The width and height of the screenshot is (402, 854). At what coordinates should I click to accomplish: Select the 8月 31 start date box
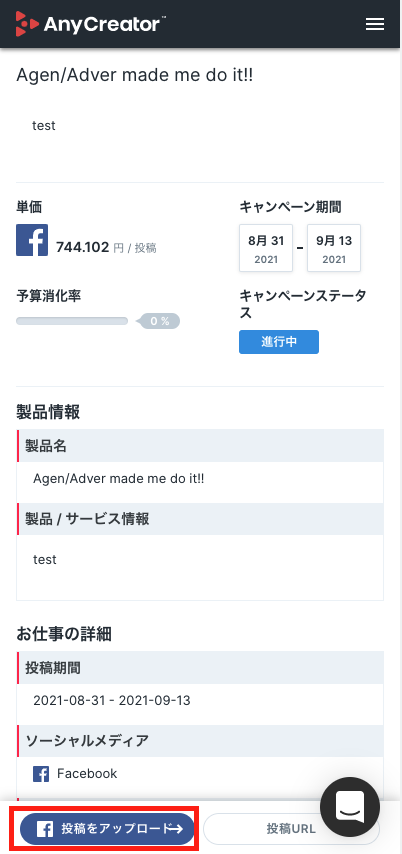tap(266, 248)
